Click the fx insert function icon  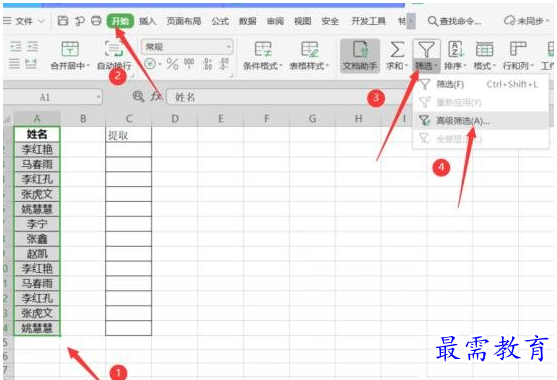[x=156, y=97]
